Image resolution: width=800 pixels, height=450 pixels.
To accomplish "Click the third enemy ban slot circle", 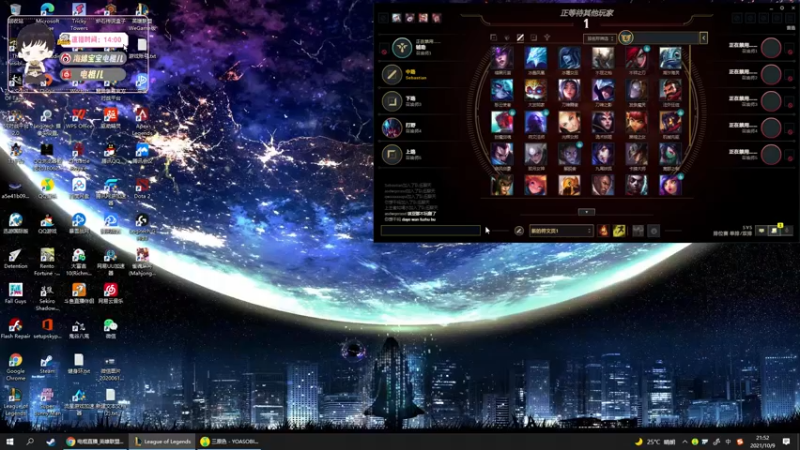I will 771,101.
